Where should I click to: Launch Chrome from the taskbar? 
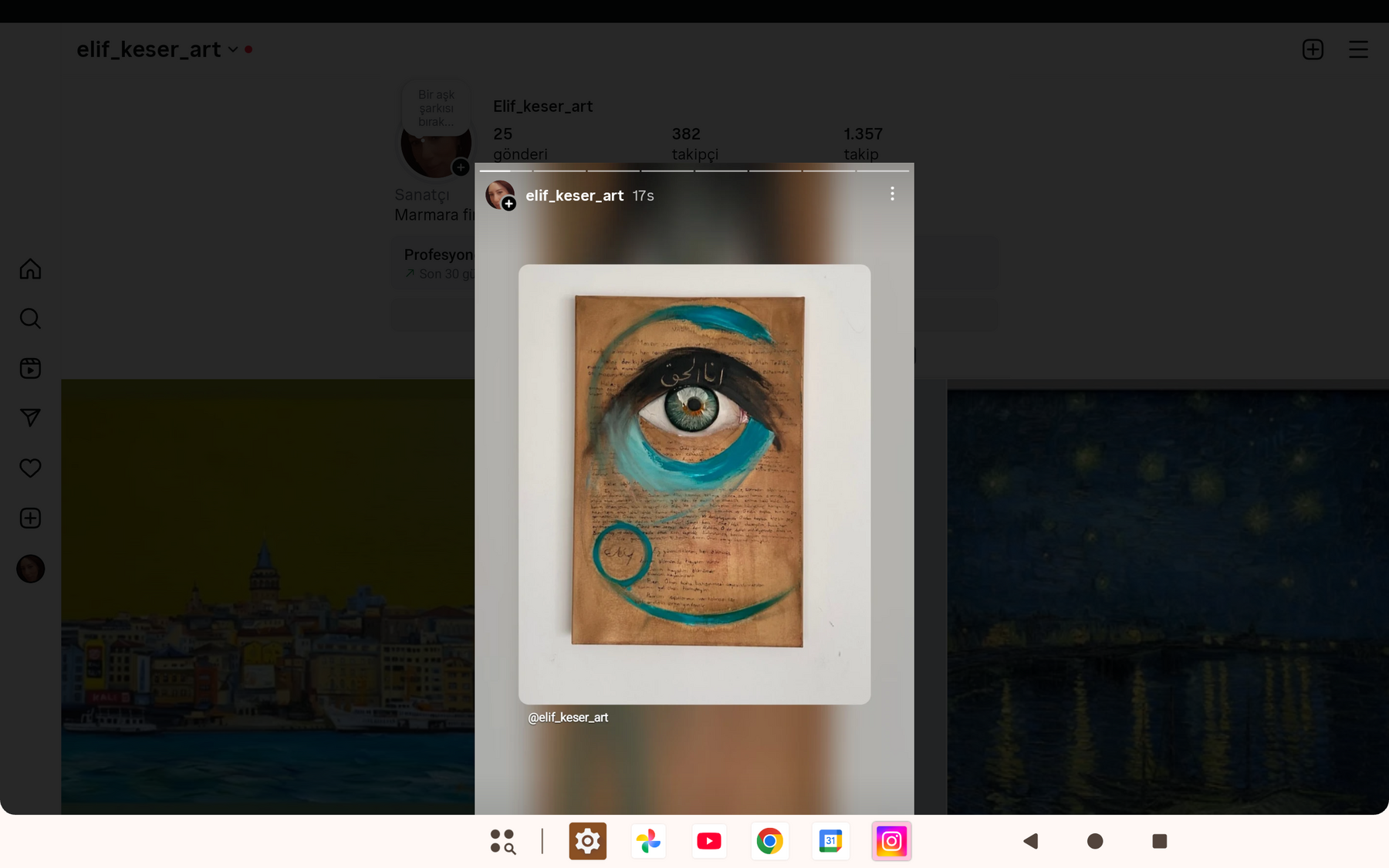(x=769, y=841)
